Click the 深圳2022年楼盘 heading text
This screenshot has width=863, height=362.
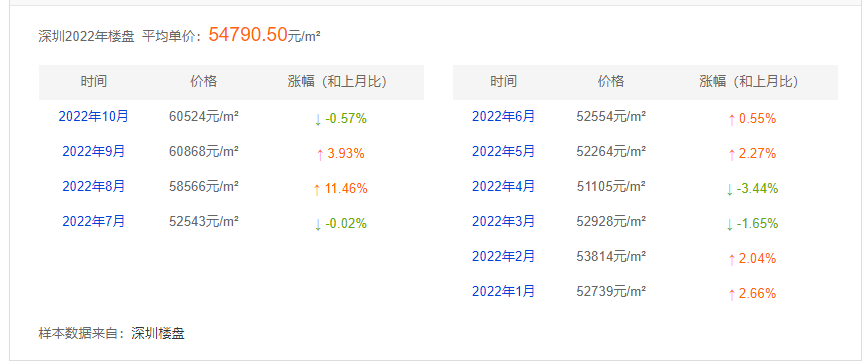click(86, 37)
